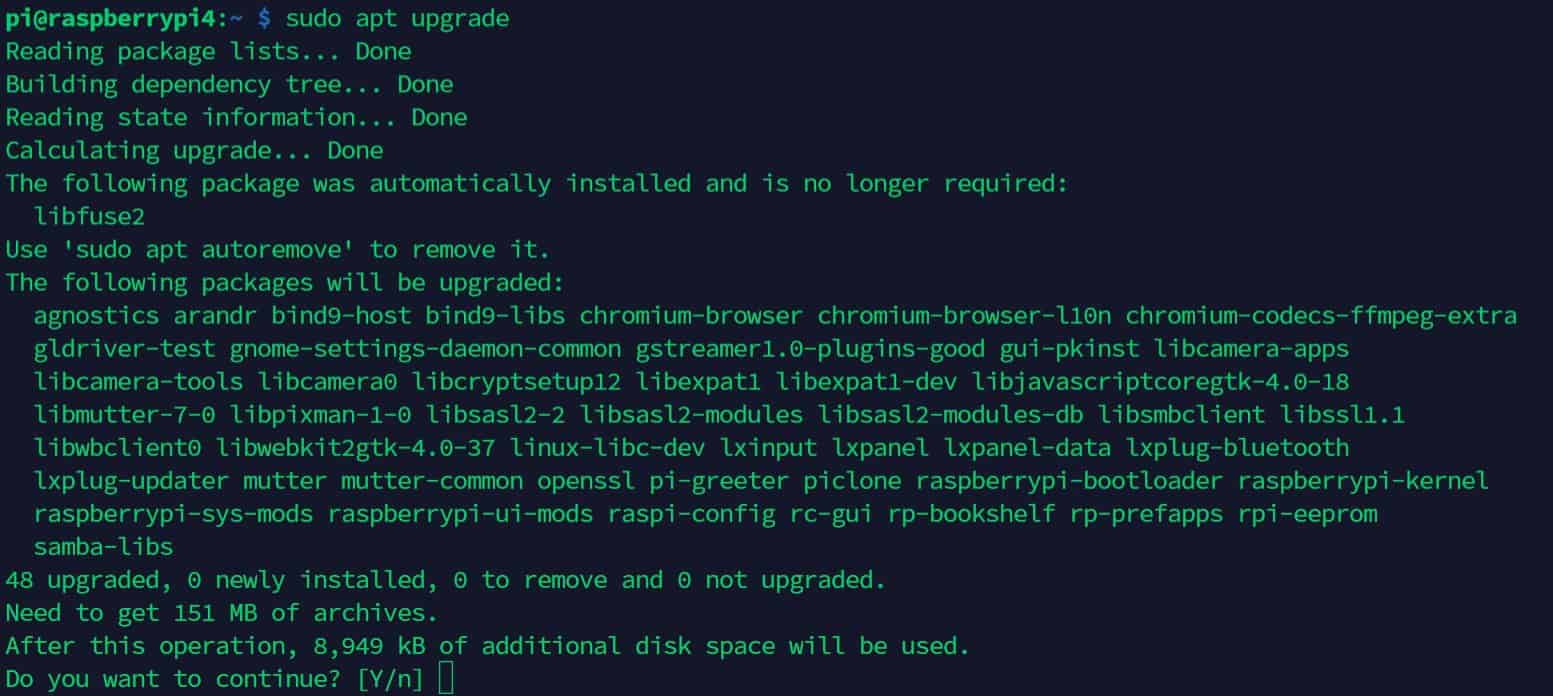Click the 'Calculating upgrade... Done' line
The width and height of the screenshot is (1553, 696).
coord(194,150)
